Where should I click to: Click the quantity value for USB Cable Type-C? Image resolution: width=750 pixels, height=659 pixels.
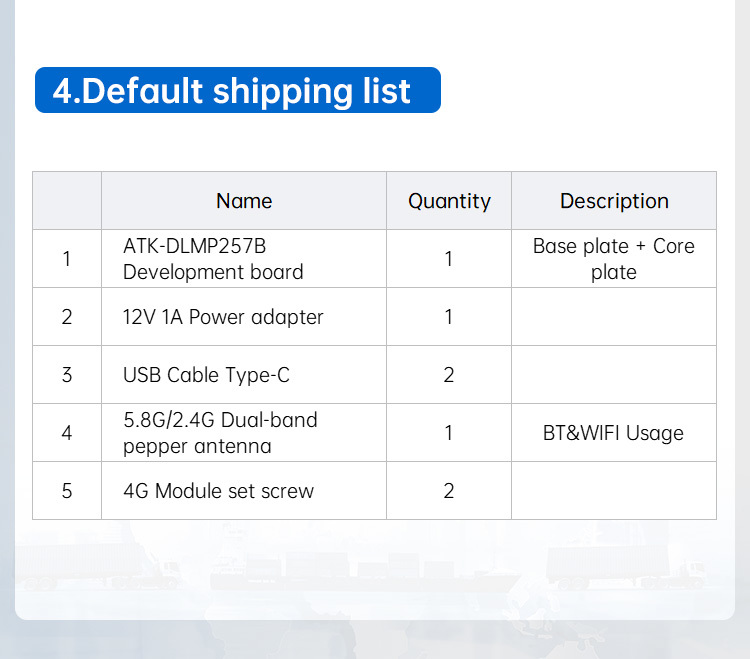click(449, 374)
